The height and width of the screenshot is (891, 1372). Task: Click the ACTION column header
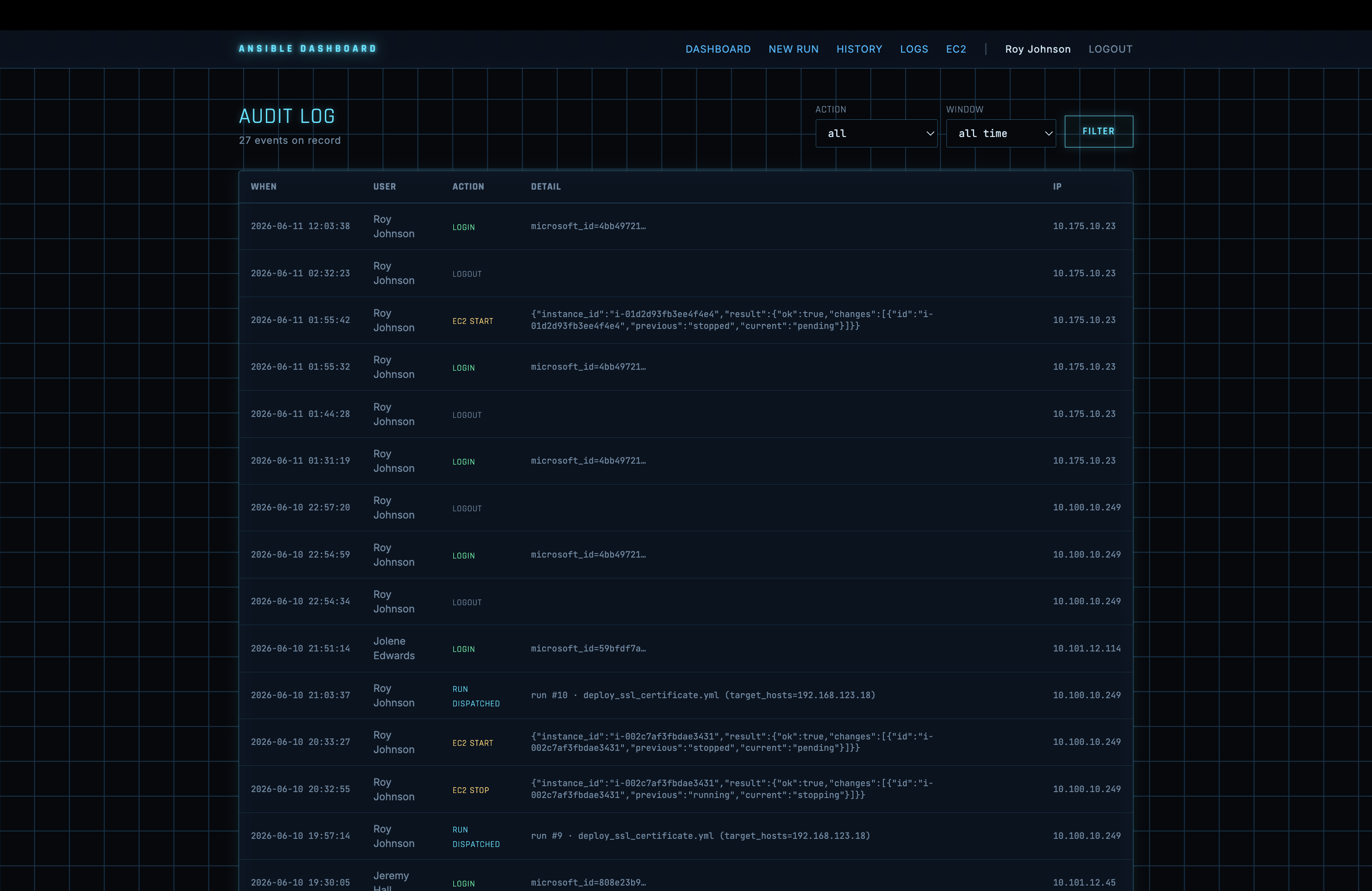(x=468, y=187)
